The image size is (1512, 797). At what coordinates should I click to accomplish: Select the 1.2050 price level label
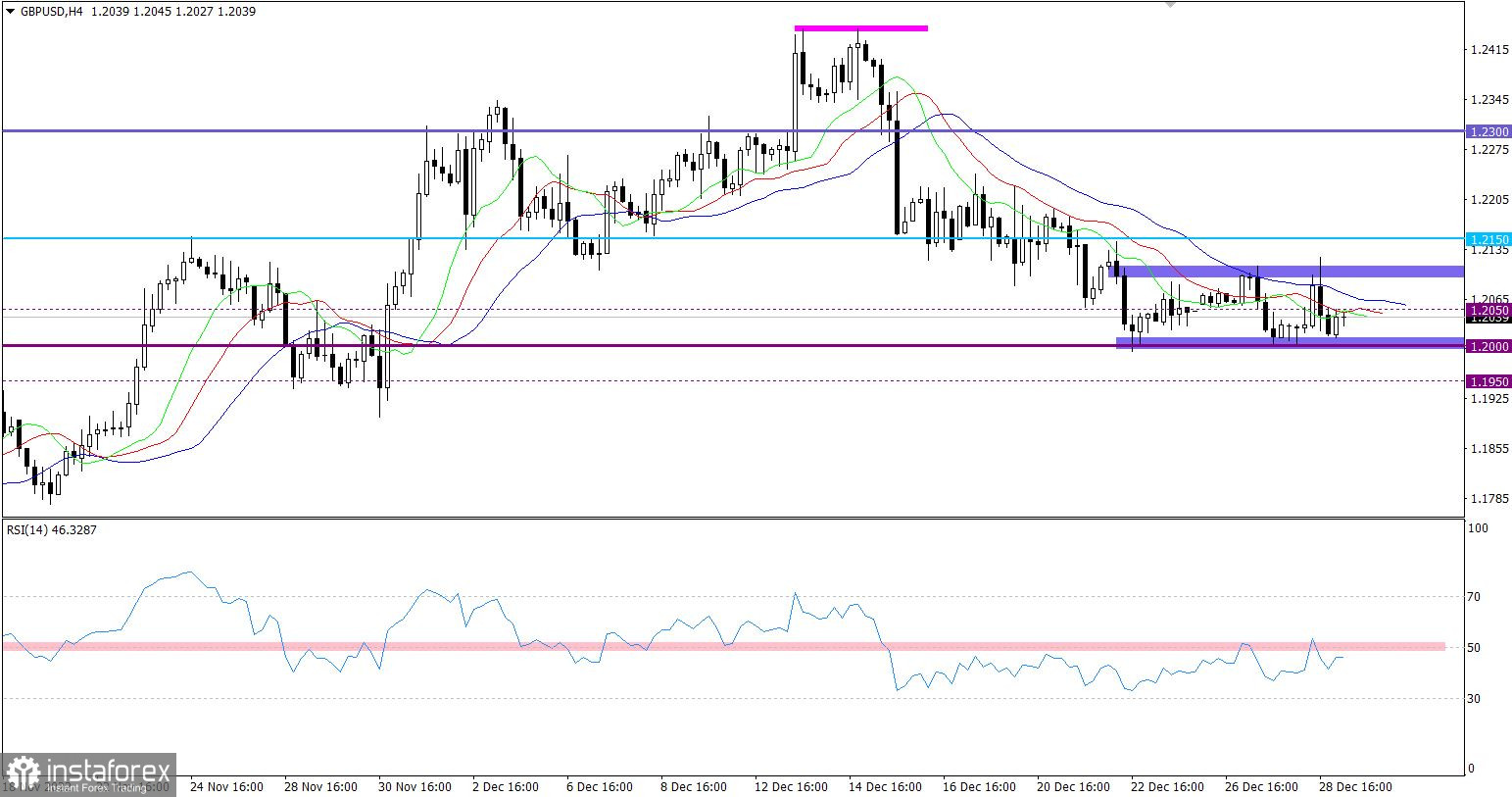pos(1488,310)
